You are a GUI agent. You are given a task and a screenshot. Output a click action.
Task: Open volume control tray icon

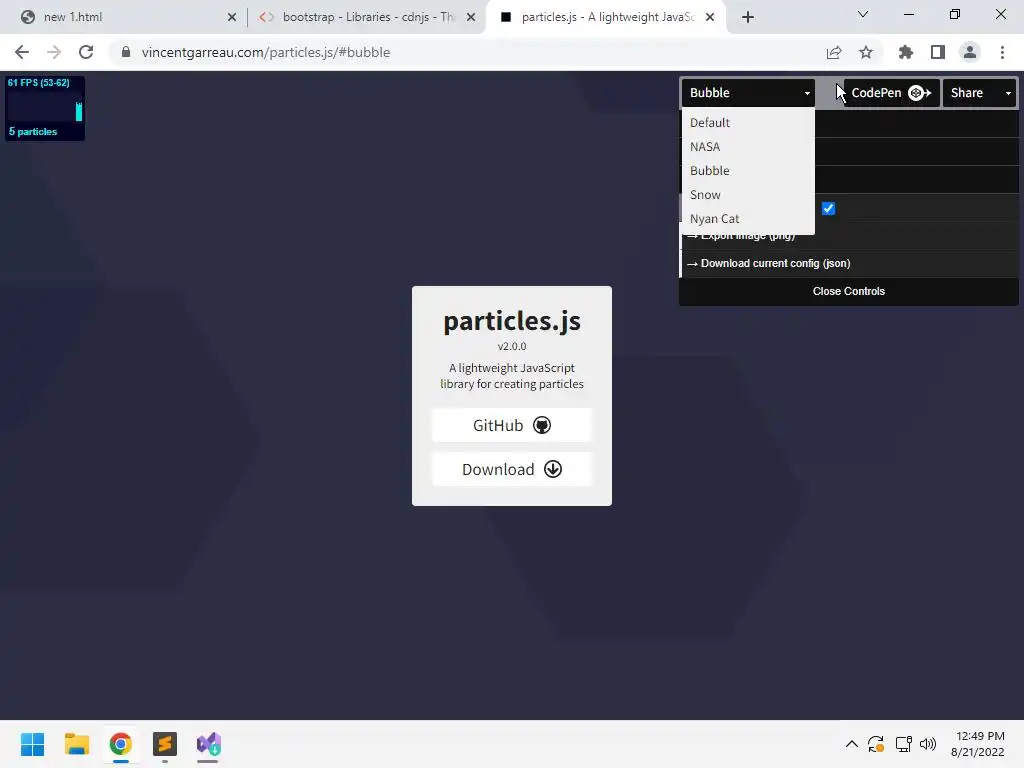tap(927, 744)
